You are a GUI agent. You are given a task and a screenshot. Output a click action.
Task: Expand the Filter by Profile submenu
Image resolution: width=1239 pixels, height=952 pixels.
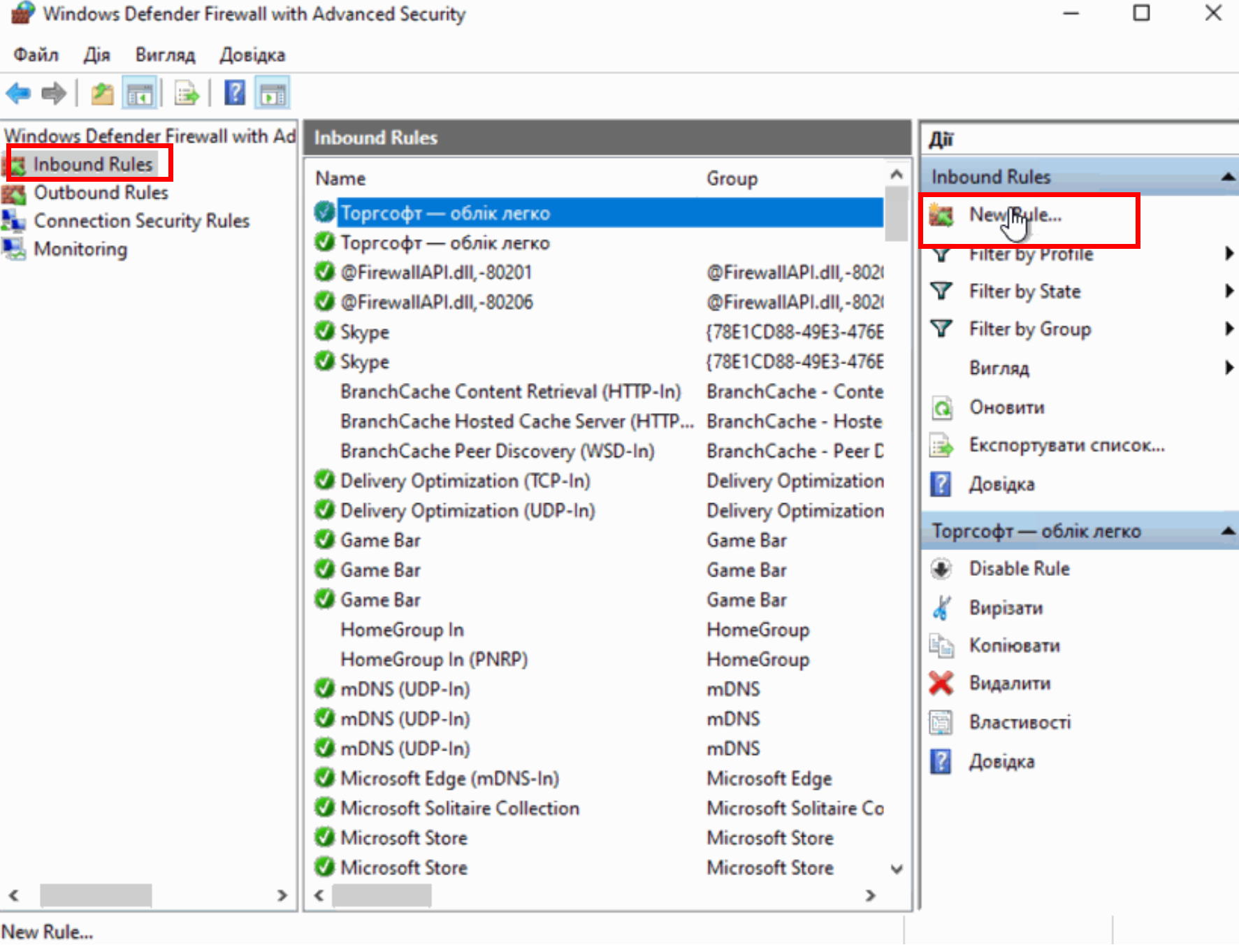coord(1229,254)
